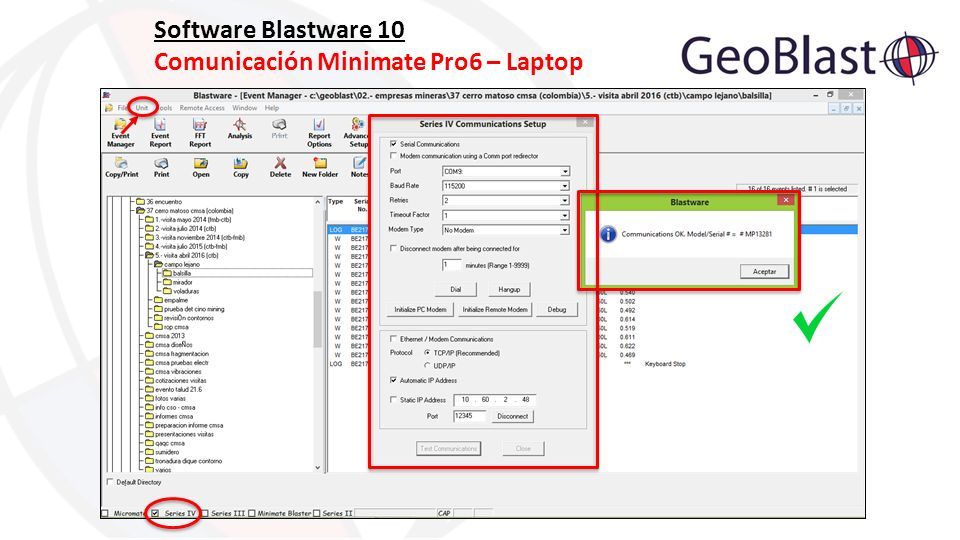Create a New Folder via toolbar icon
Image resolution: width=960 pixels, height=540 pixels.
320,167
